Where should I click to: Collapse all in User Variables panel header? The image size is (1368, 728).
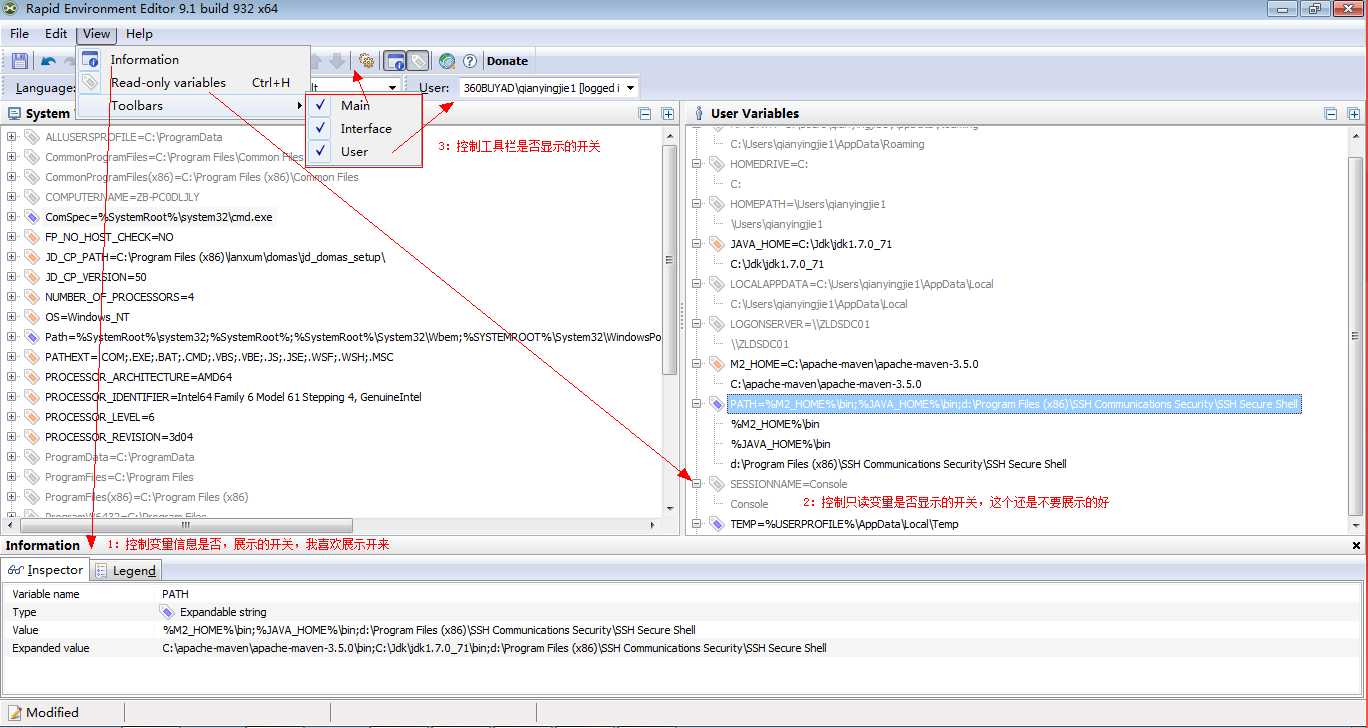[1331, 114]
